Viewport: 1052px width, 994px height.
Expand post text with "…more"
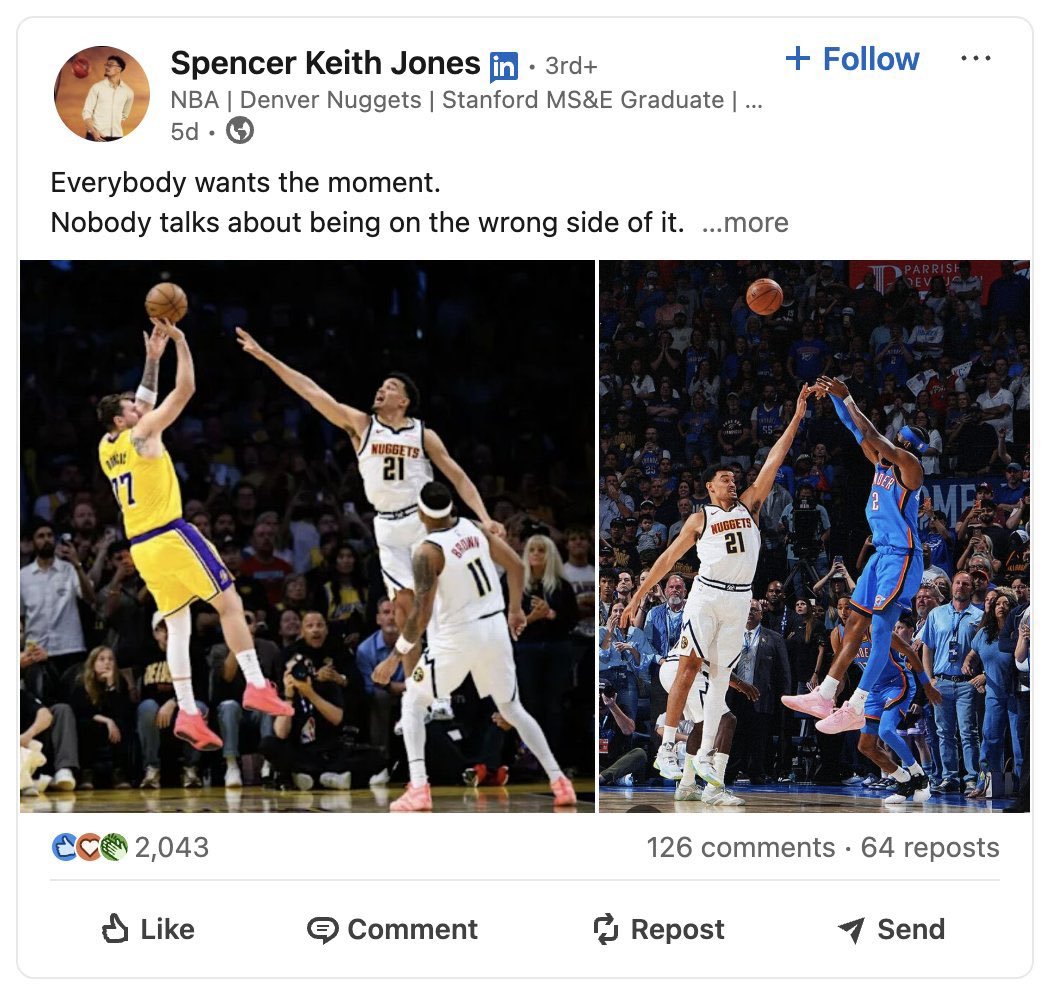745,223
